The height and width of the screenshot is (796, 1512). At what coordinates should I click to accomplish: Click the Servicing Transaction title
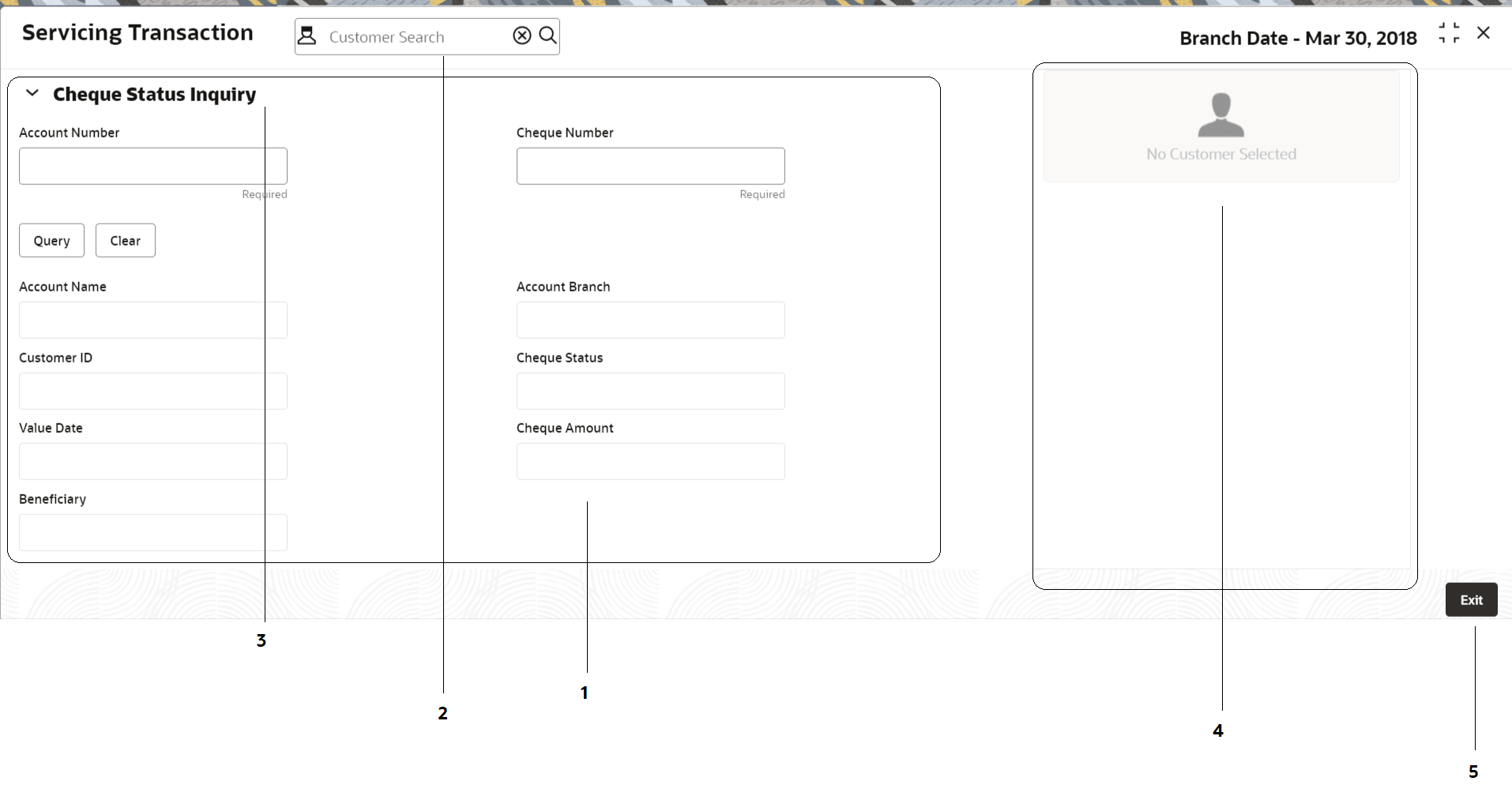pyautogui.click(x=137, y=32)
